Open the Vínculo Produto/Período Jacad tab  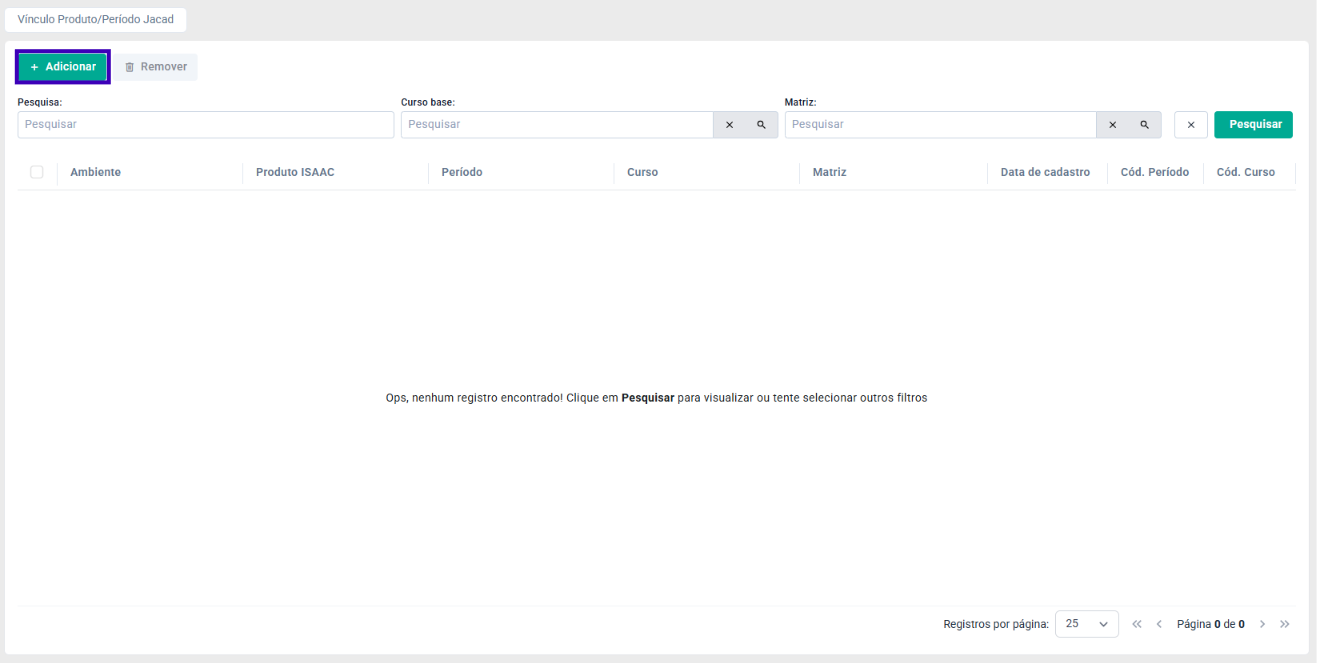[x=95, y=19]
